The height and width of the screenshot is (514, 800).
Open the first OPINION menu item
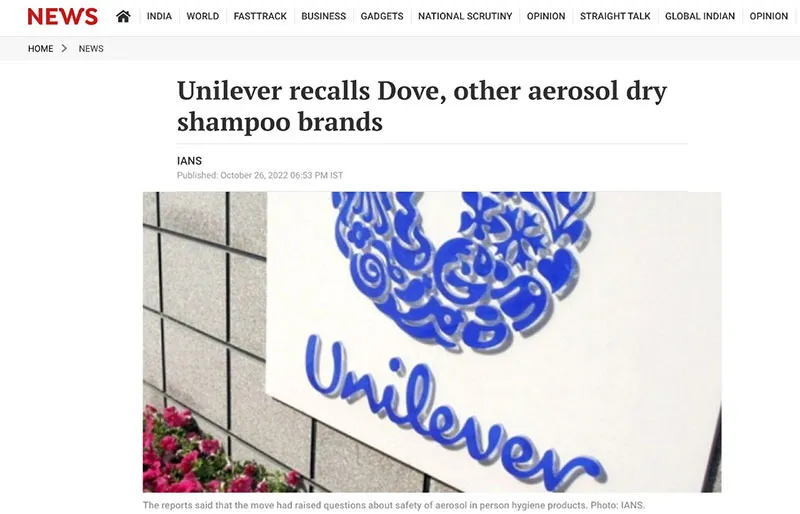[546, 16]
